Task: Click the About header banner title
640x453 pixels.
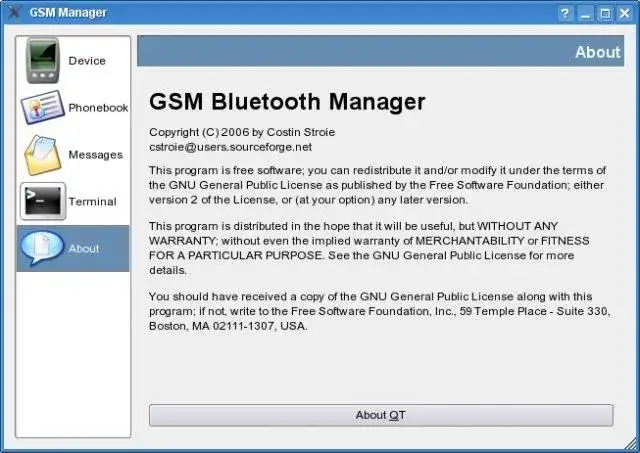Action: 598,52
